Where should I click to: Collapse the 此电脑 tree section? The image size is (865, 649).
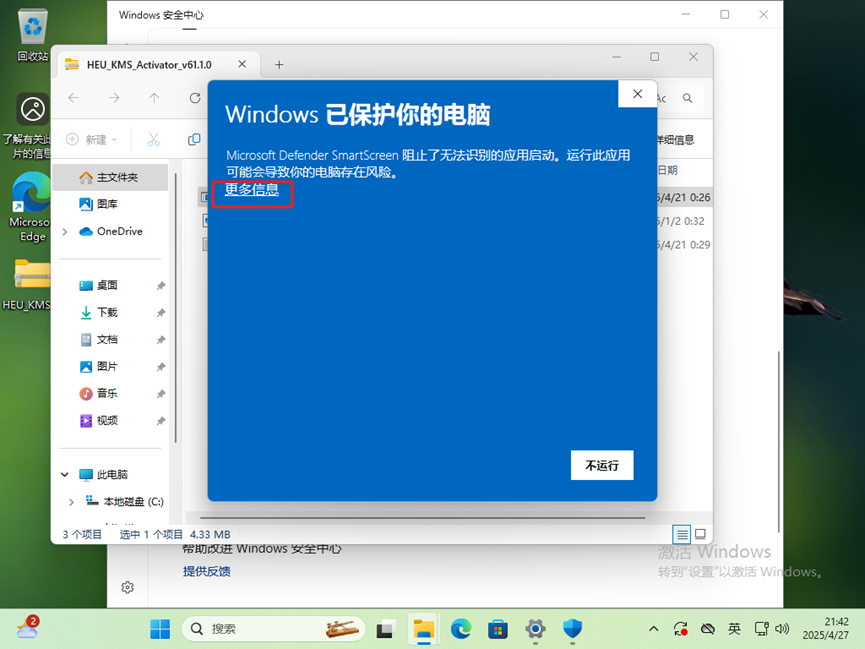[65, 475]
